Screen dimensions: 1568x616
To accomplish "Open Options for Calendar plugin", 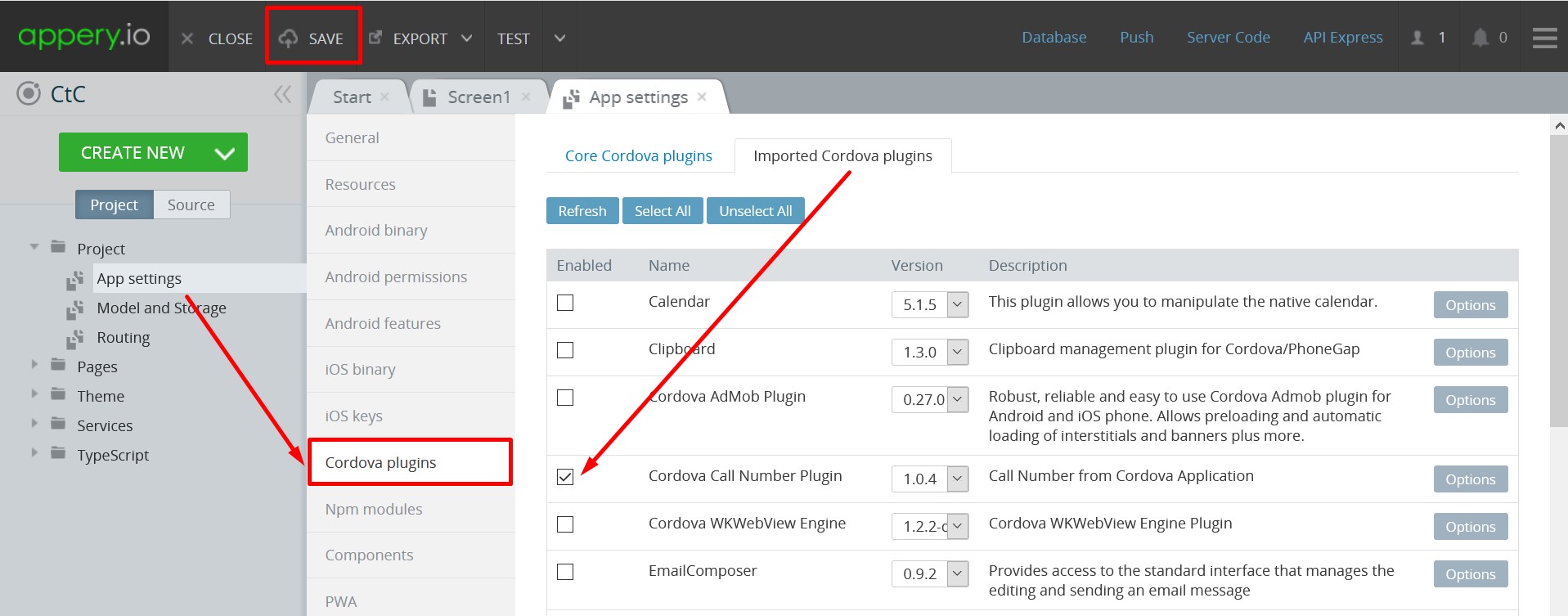I will tap(1471, 304).
